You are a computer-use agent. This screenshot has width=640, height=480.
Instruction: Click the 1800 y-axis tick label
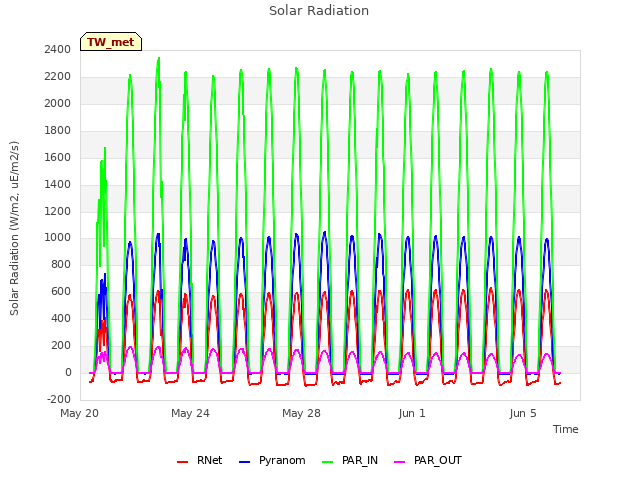tap(58, 130)
